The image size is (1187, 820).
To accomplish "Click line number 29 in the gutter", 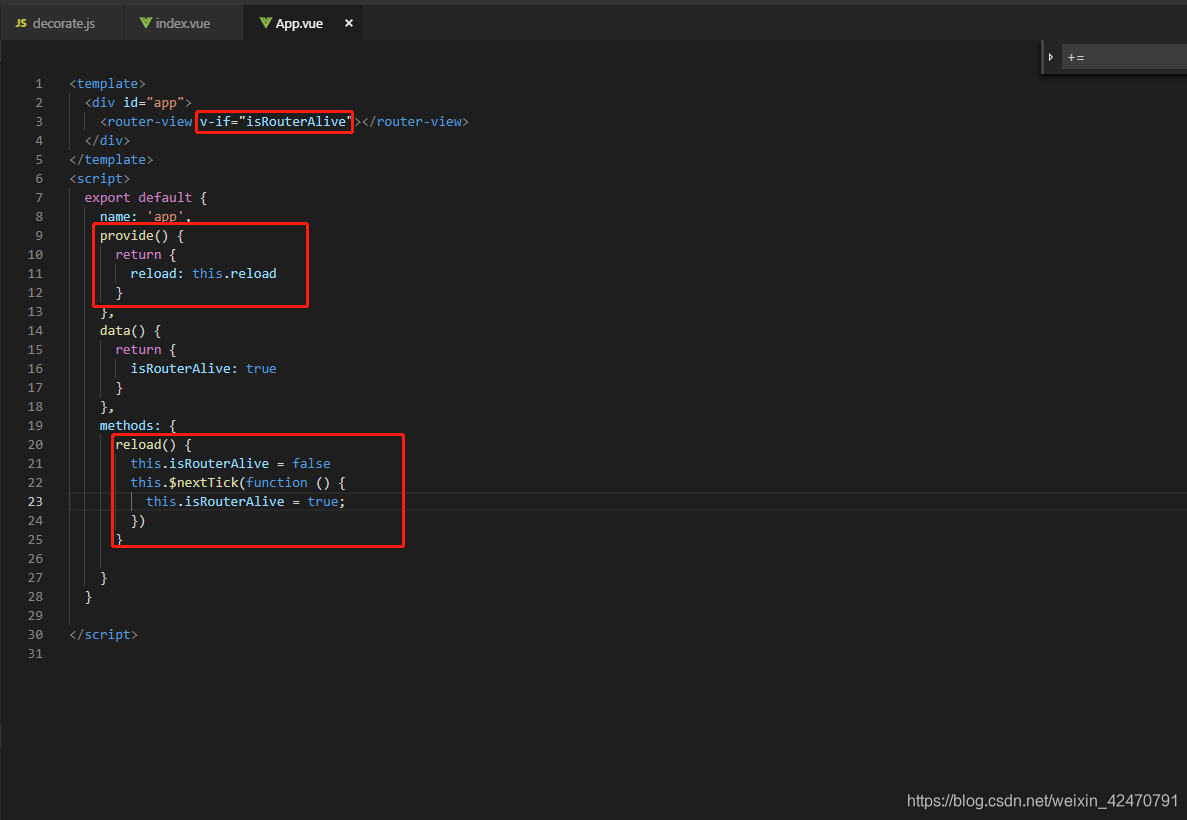I will click(x=36, y=616).
